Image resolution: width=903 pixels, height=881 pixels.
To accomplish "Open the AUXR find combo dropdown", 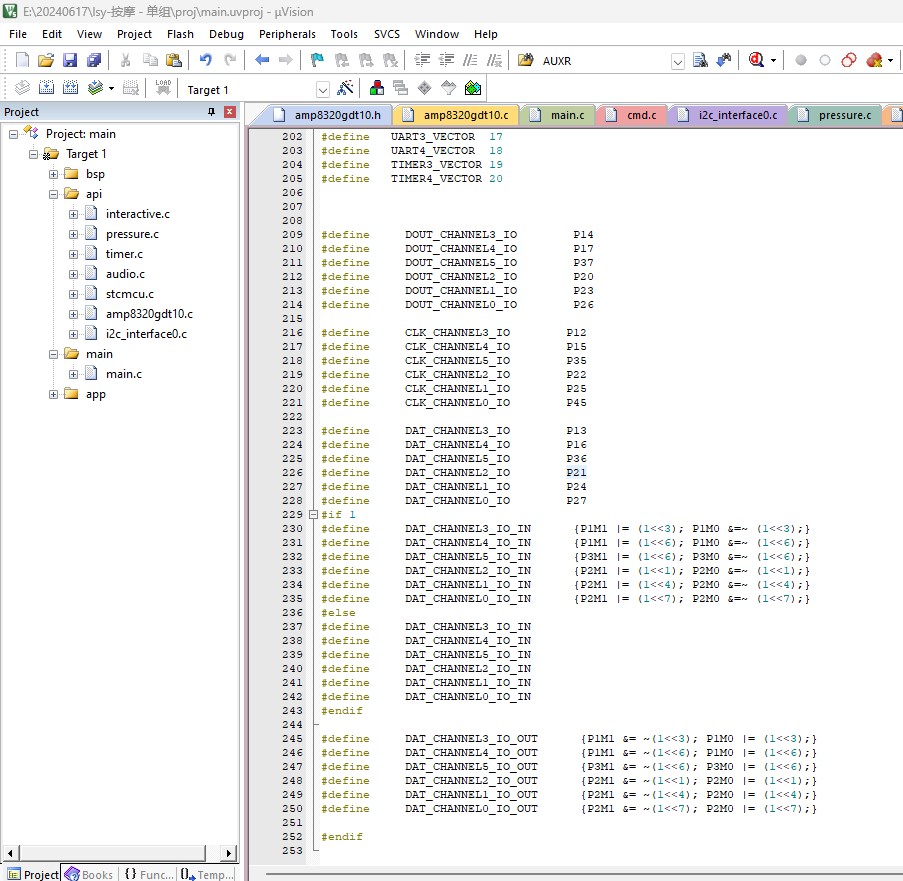I will (x=678, y=61).
